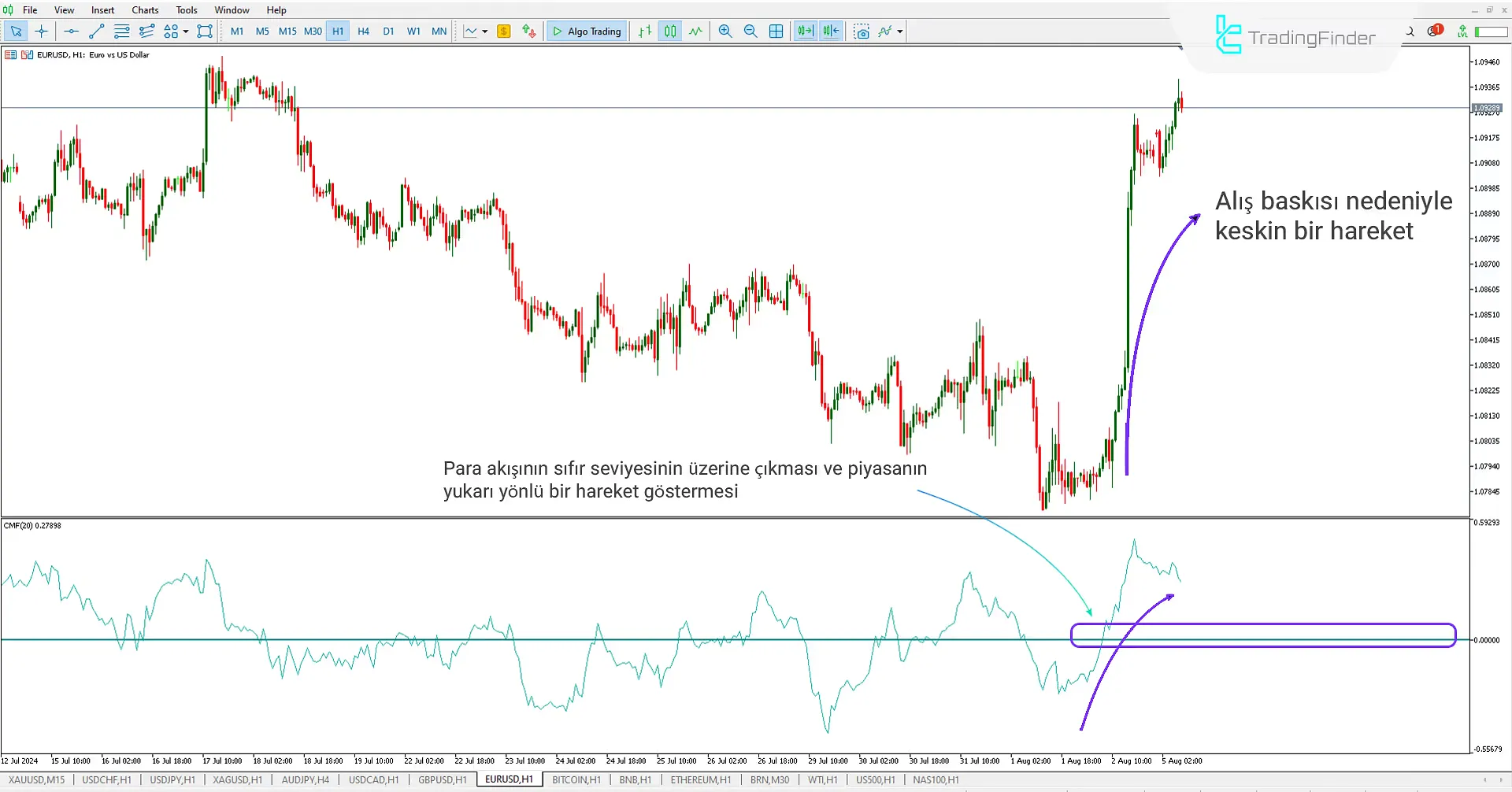Take a chart screenshot with the camera tool
The height and width of the screenshot is (792, 1512).
[862, 31]
